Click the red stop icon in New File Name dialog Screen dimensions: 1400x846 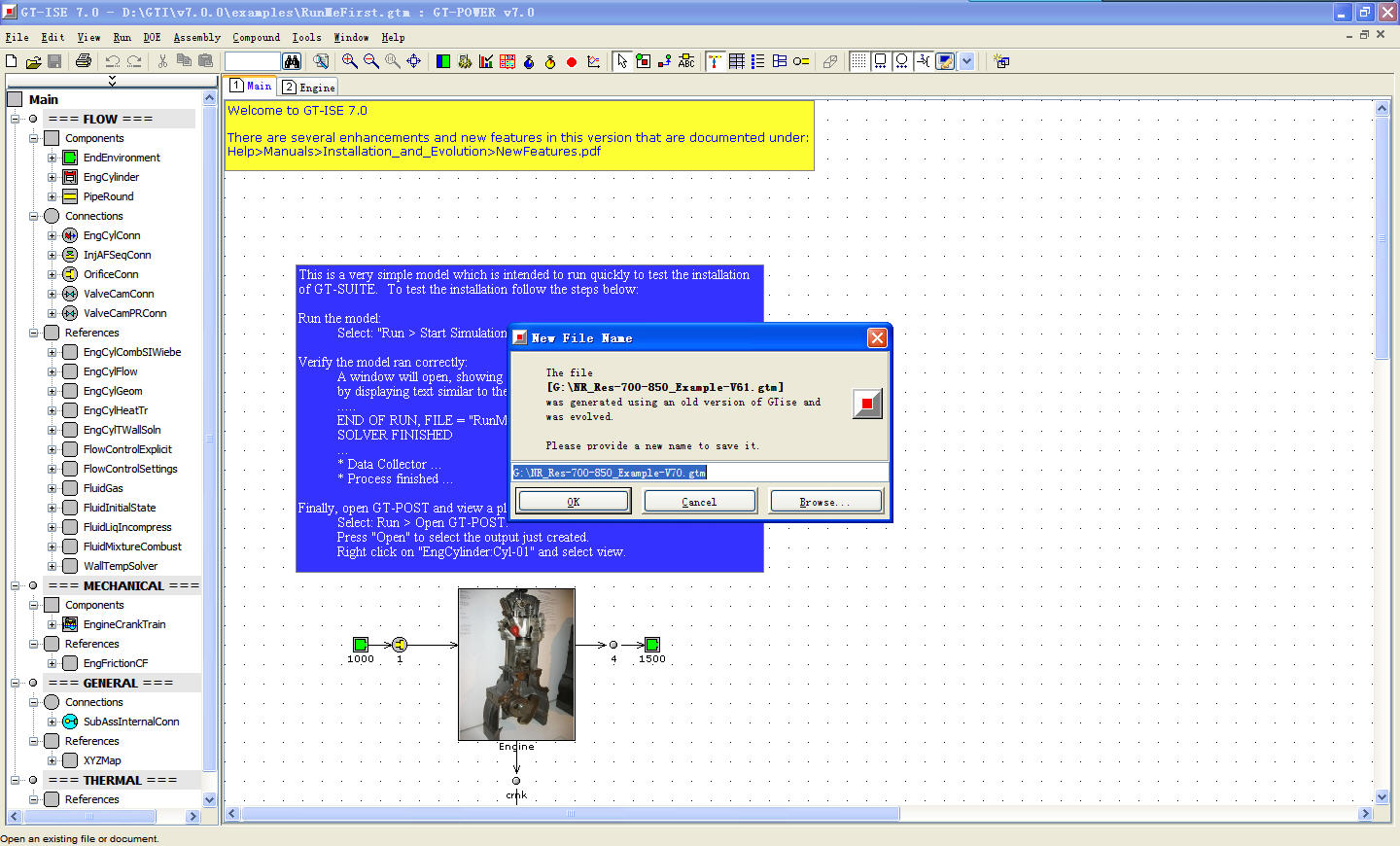[x=867, y=404]
